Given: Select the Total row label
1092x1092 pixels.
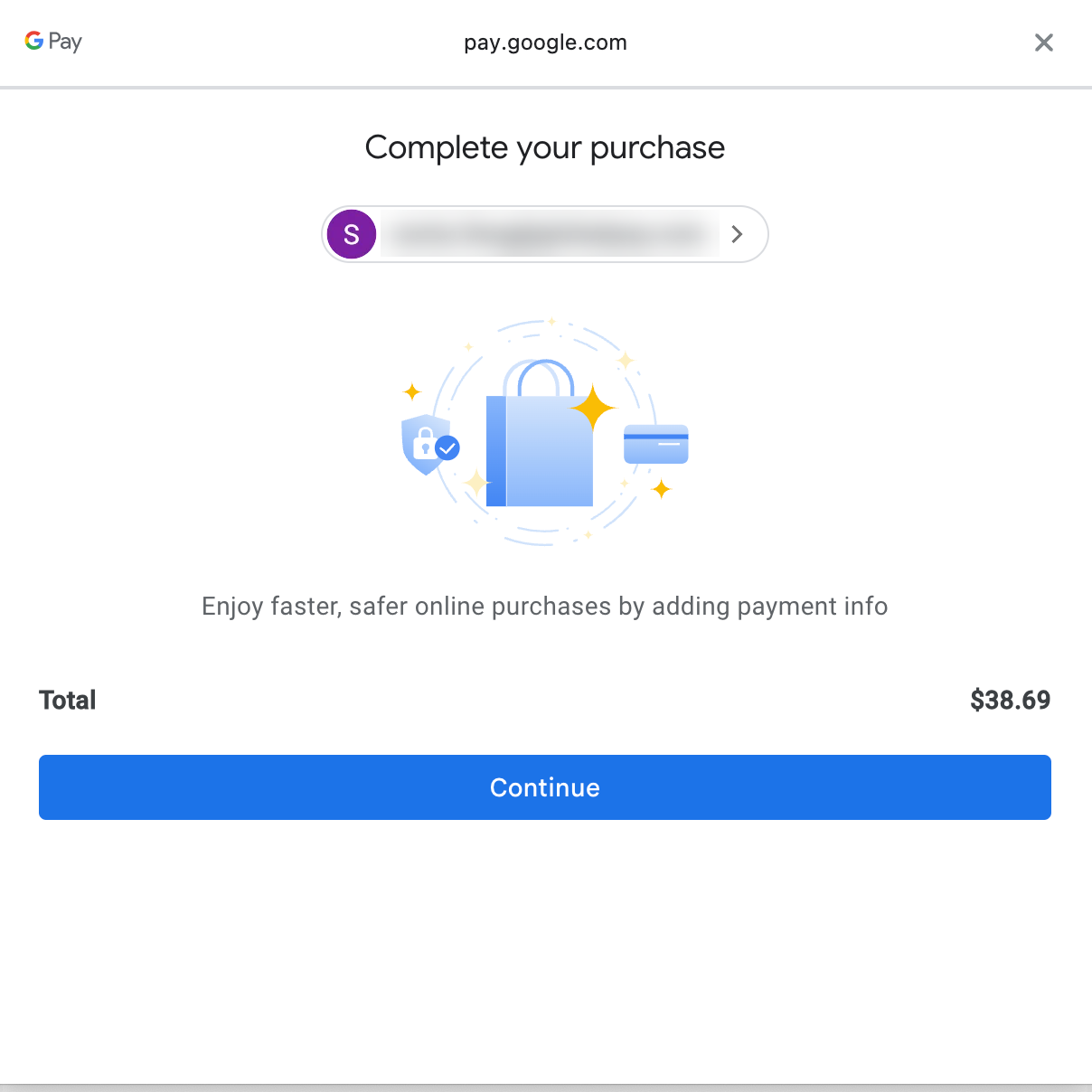Looking at the screenshot, I should 67,699.
